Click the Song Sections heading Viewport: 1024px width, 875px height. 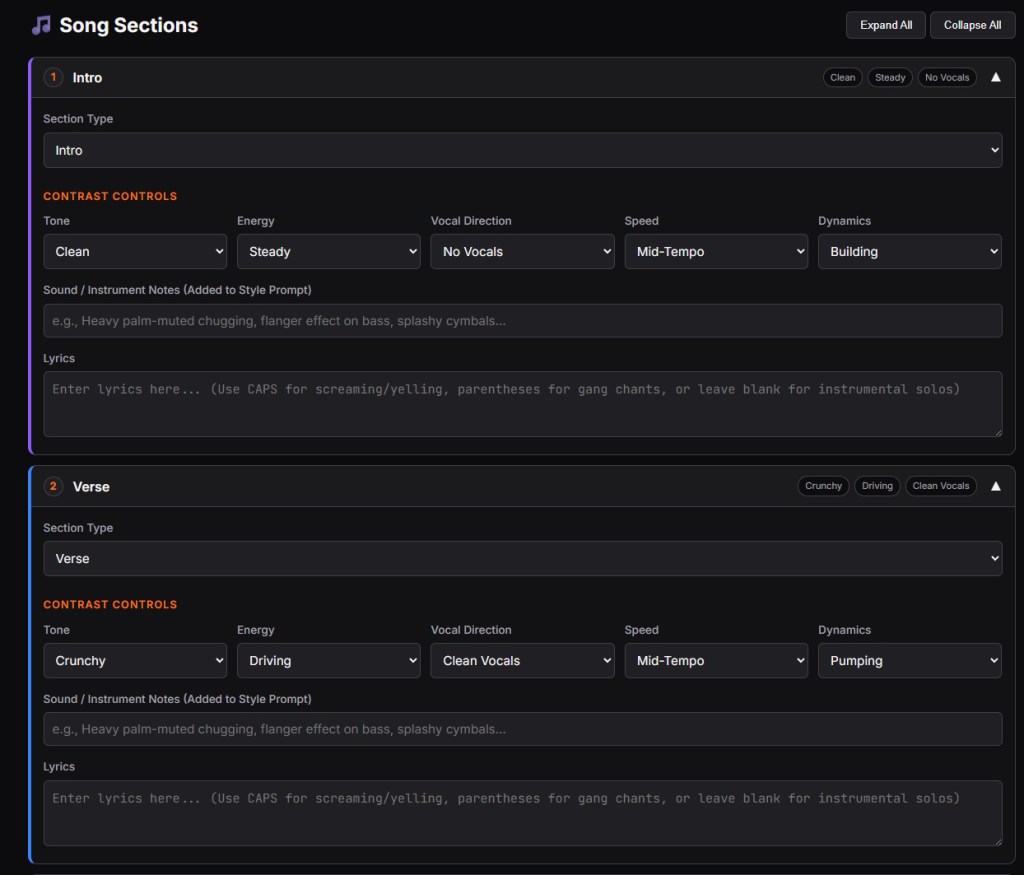click(129, 25)
